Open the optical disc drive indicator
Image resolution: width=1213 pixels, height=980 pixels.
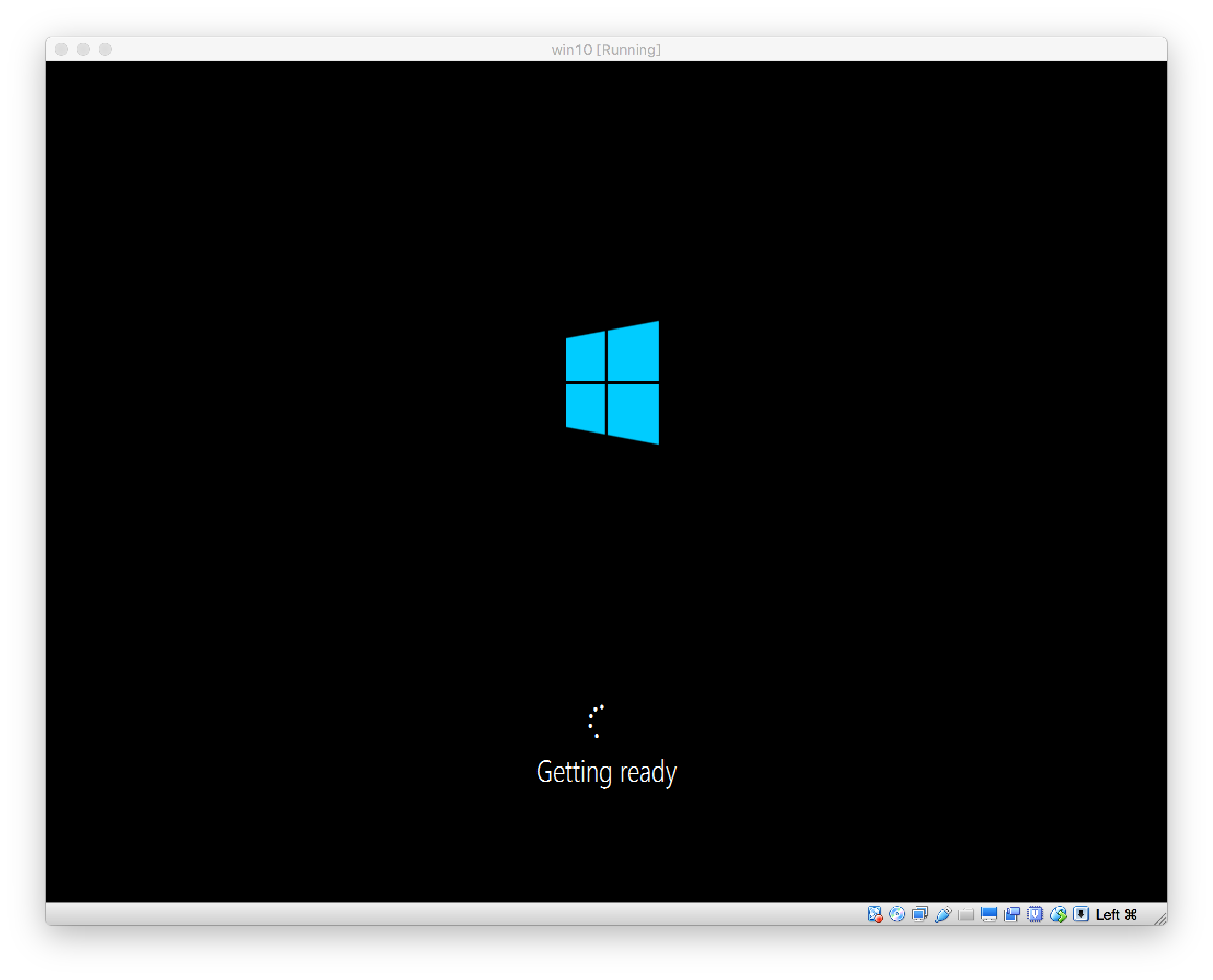(x=897, y=914)
